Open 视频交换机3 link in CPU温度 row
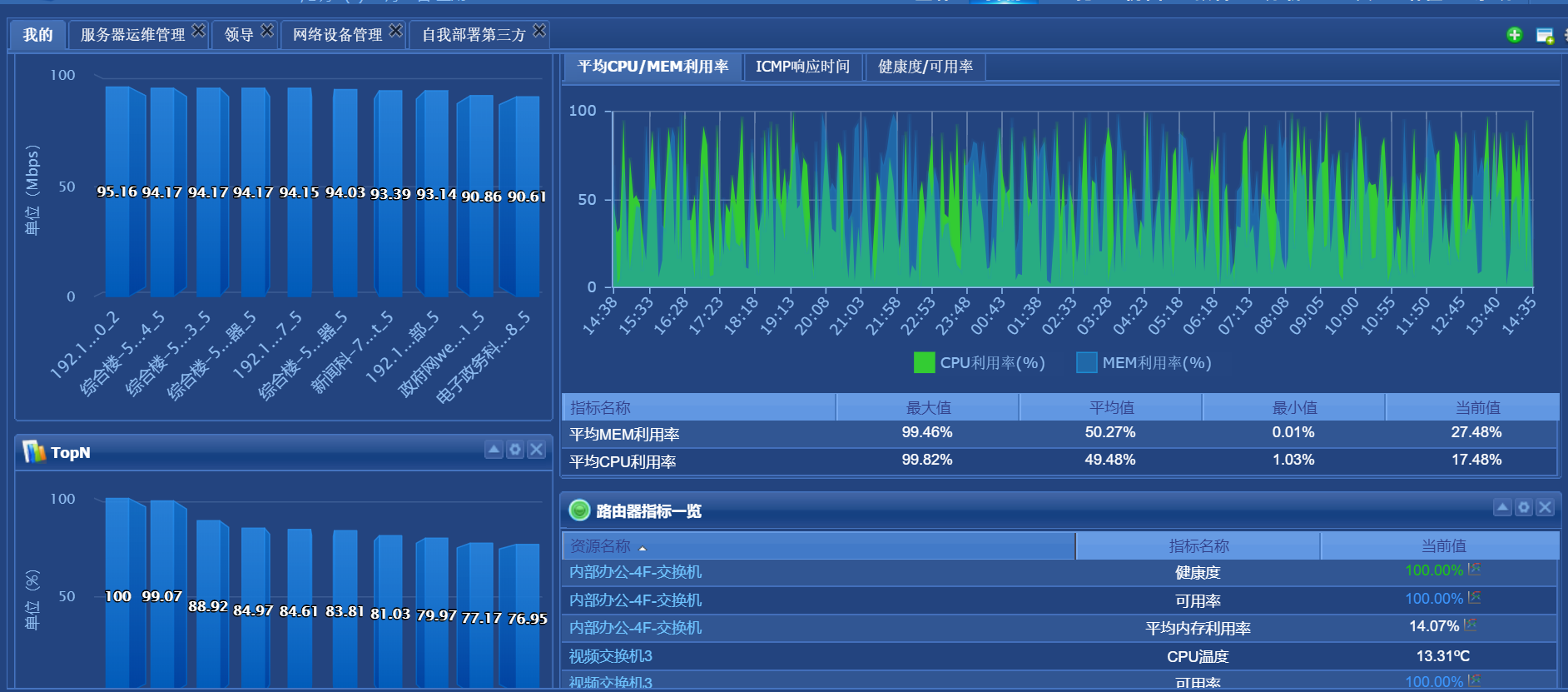1568x692 pixels. [611, 656]
